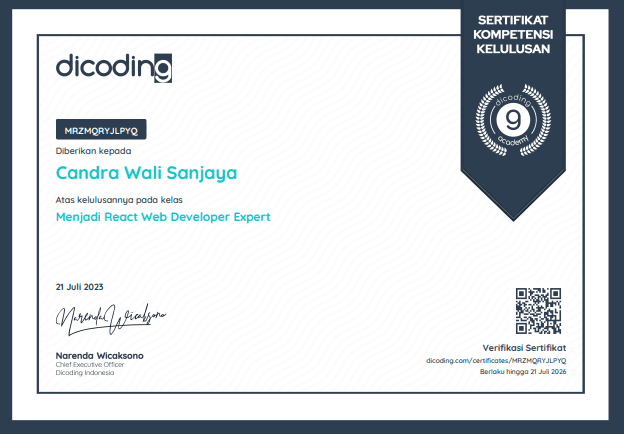Open the dicoding.com/certificates/MRZMQRYJLPYQ link
624x434 pixels.
496,360
